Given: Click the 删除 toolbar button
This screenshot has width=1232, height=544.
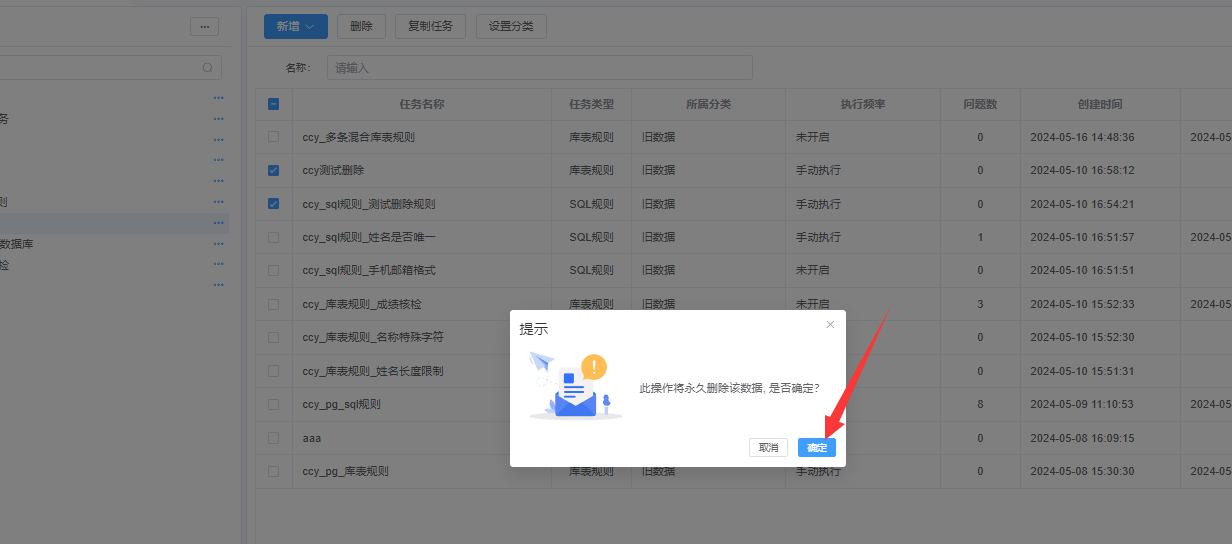Looking at the screenshot, I should 361,26.
